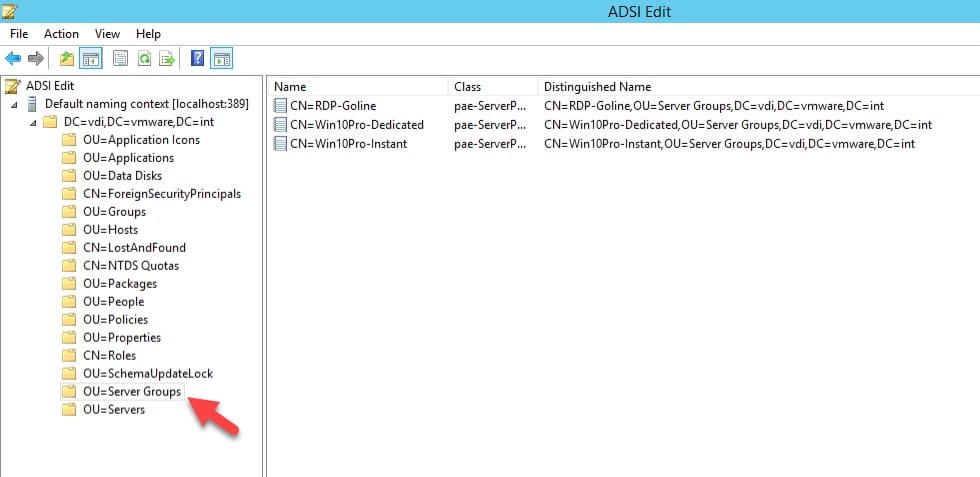
Task: Select OU=Applications in the tree
Action: coord(128,158)
